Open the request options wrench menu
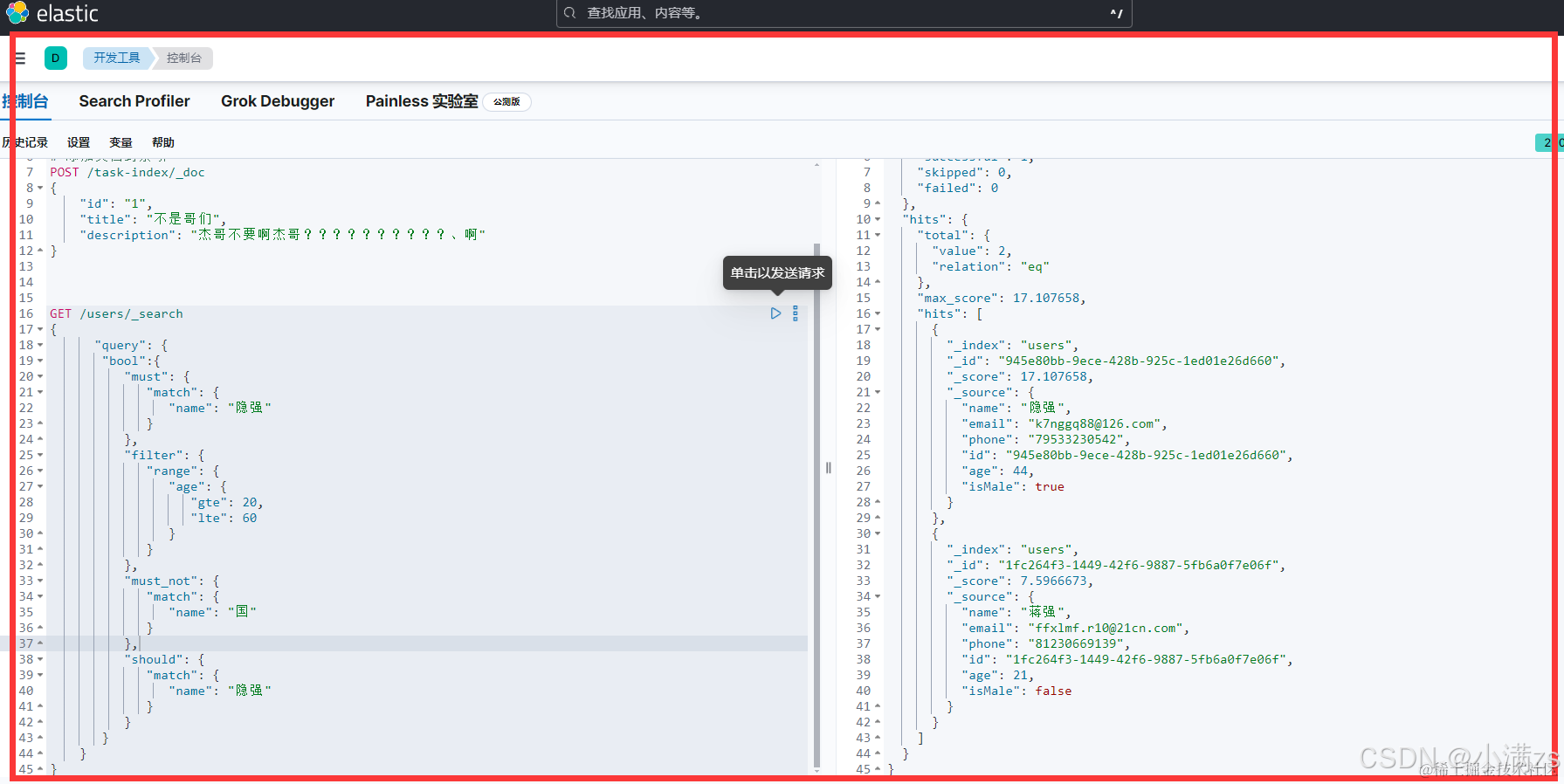 pyautogui.click(x=795, y=313)
